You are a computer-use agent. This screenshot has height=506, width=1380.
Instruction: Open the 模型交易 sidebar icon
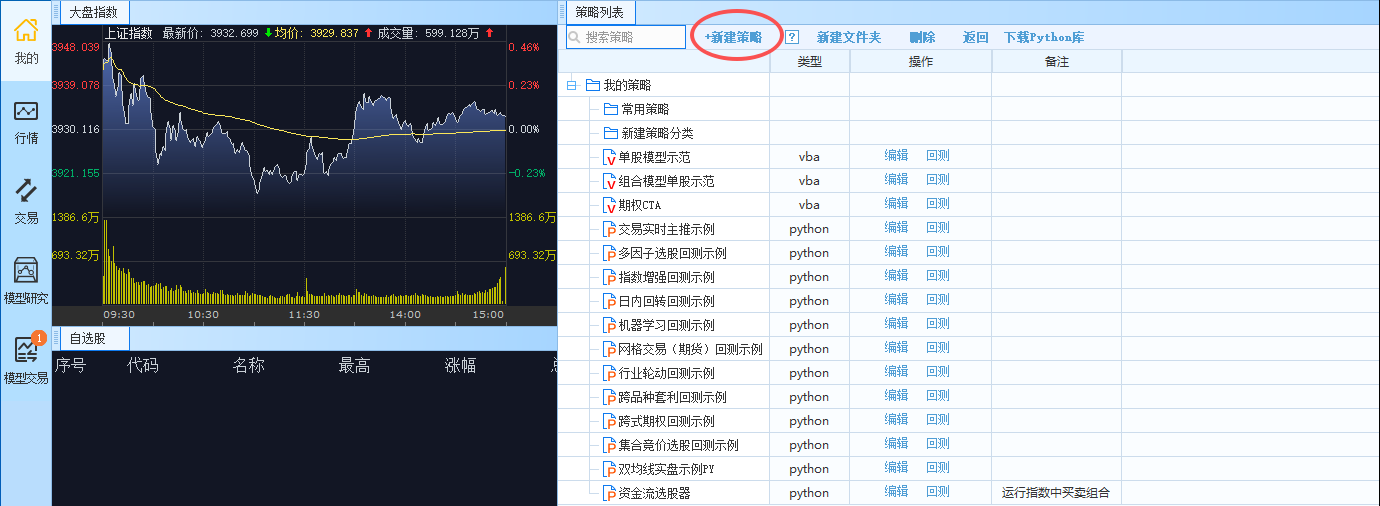(26, 360)
